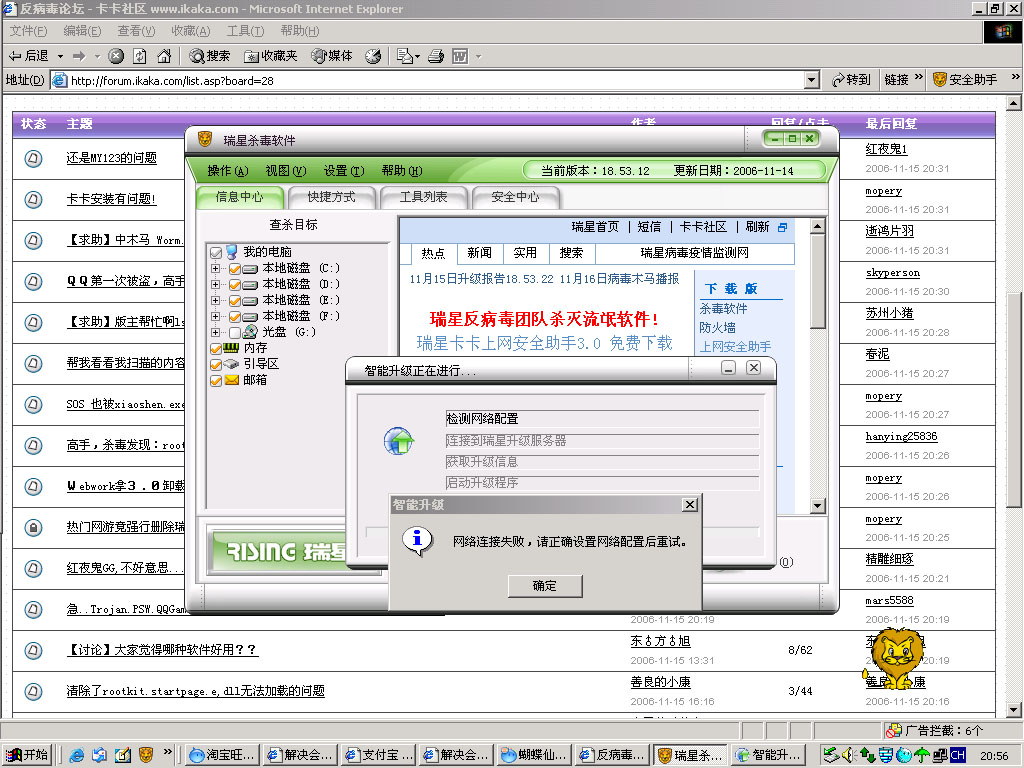
Task: Open the IE Search (搜索) toolbar button
Action: click(x=210, y=56)
